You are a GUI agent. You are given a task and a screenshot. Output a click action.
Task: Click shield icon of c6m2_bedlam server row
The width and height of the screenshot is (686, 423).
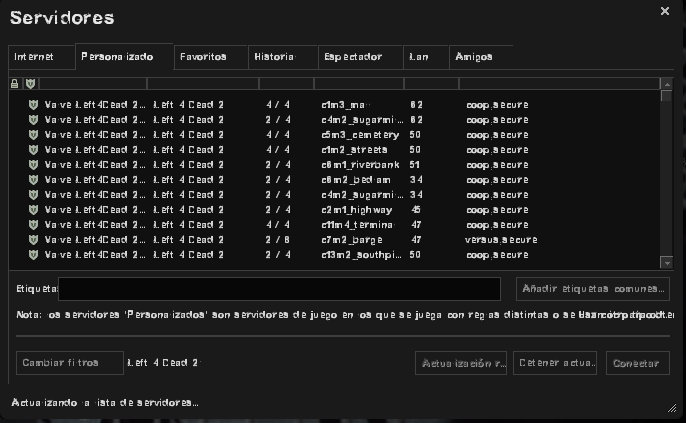[33, 180]
